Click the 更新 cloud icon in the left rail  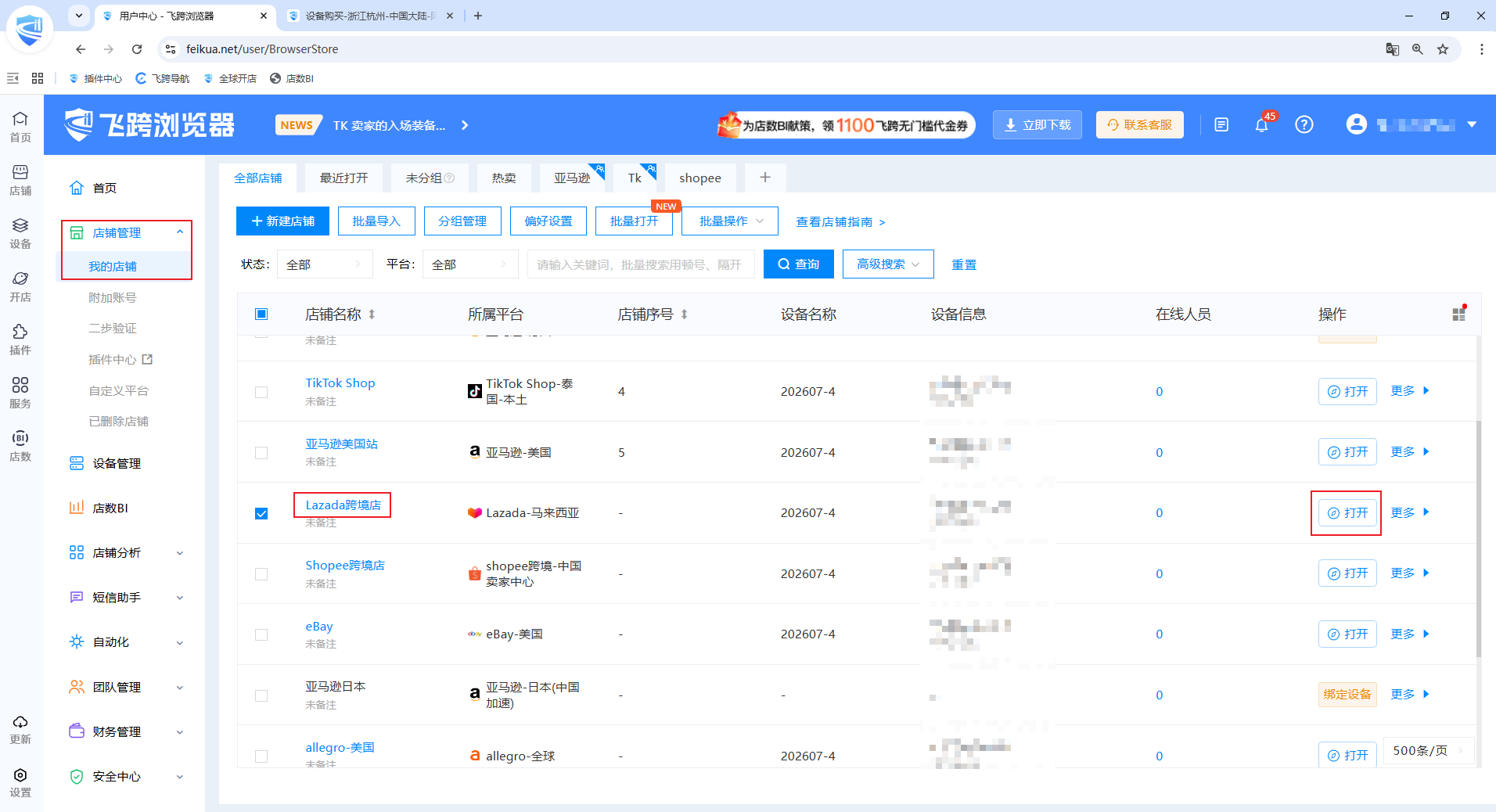20,728
